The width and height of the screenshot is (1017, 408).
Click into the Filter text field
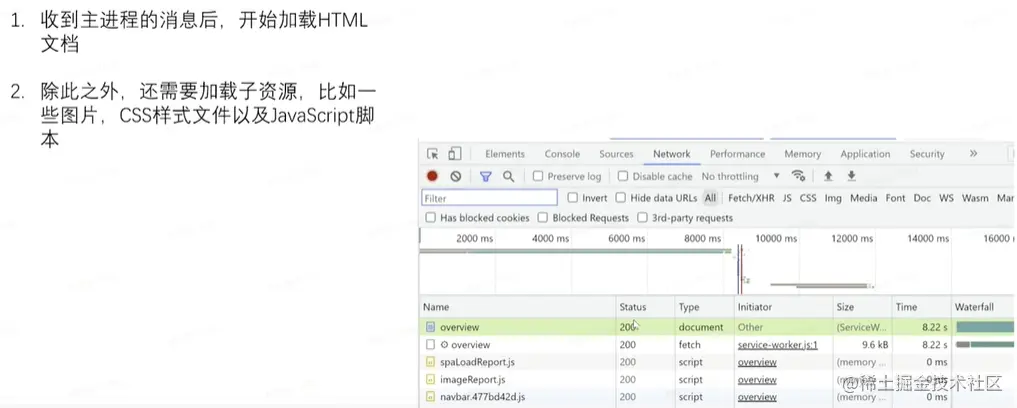pyautogui.click(x=490, y=198)
